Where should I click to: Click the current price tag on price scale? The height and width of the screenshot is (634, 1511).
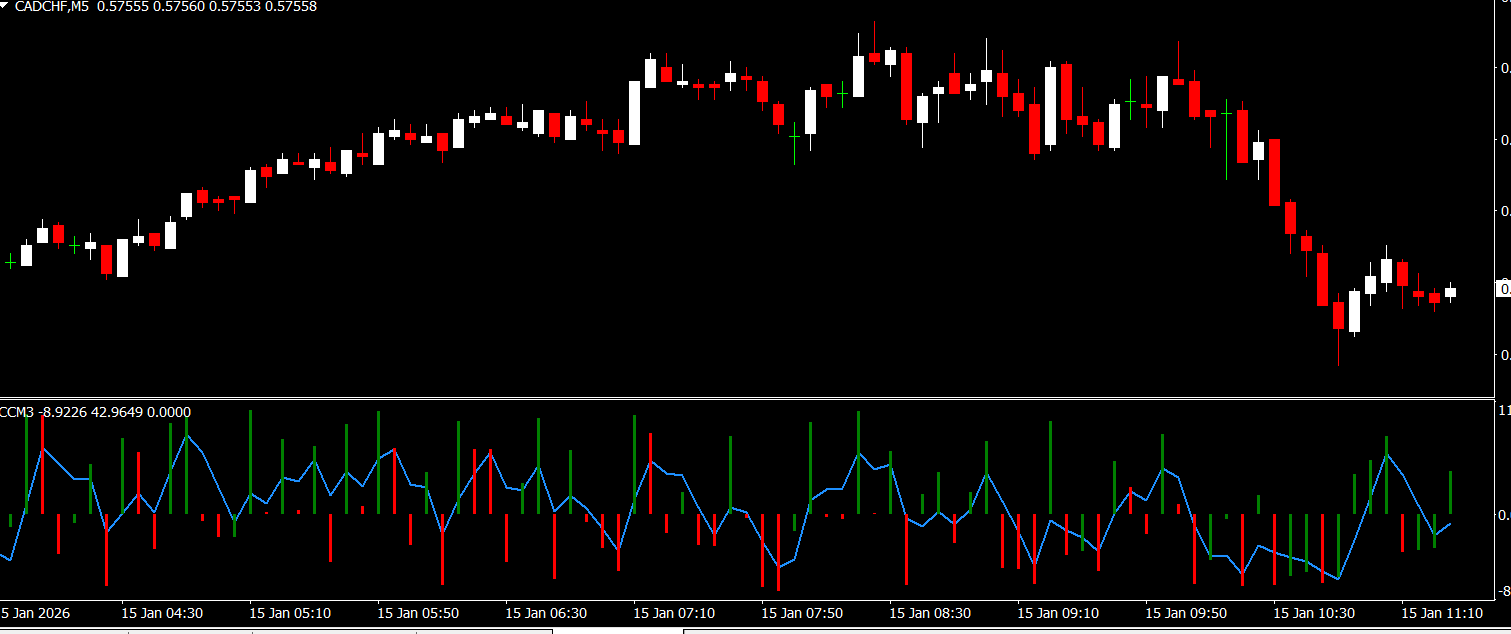pos(1503,289)
